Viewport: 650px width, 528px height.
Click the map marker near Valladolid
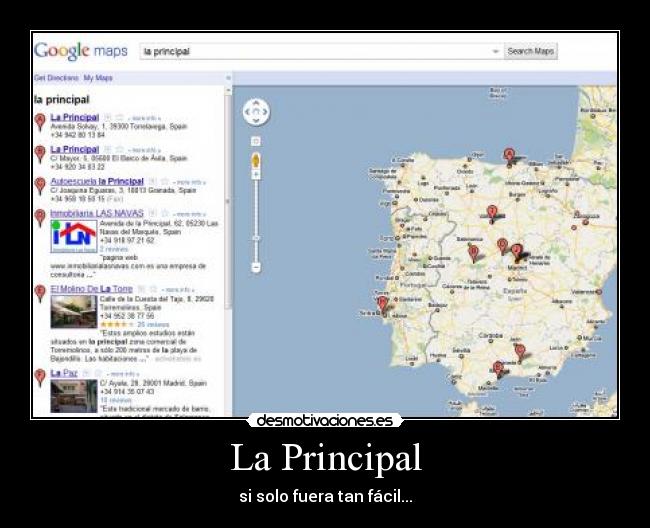[x=492, y=213]
